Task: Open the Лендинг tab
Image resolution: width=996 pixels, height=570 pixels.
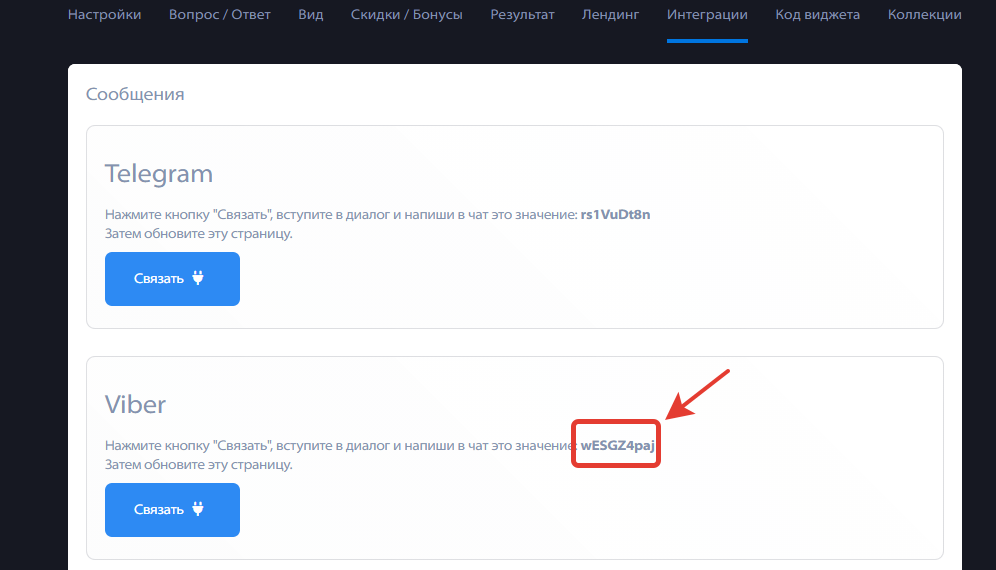Action: pos(610,15)
